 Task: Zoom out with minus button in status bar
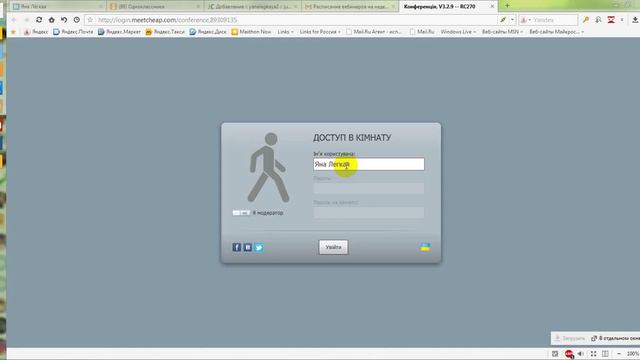[x=619, y=354]
